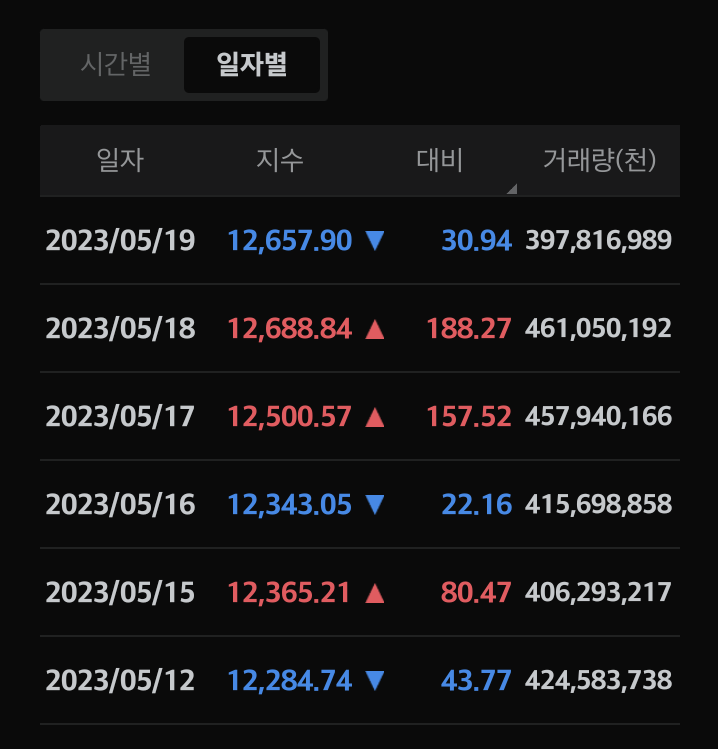Select the 일자별 tab

pos(252,64)
